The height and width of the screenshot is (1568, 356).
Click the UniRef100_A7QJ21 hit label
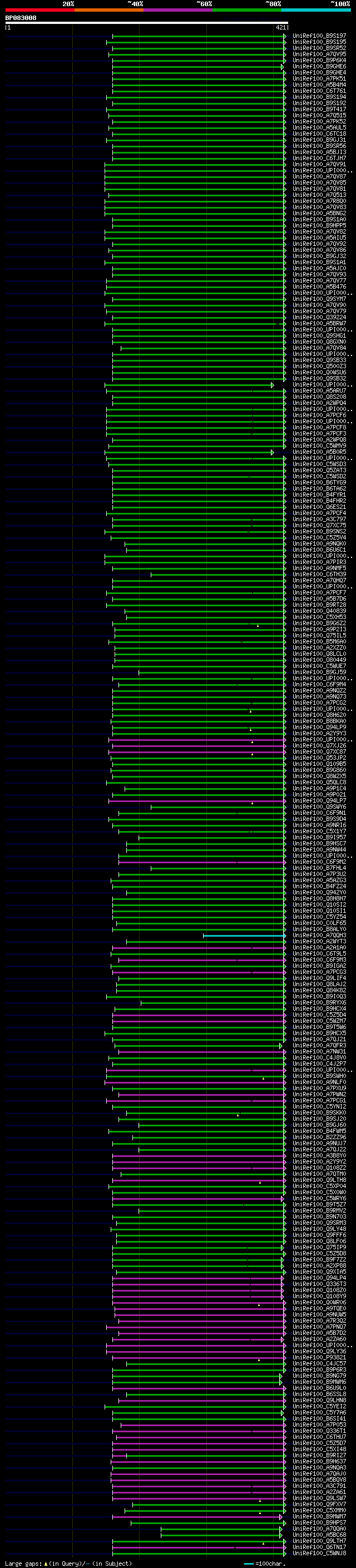pos(319,1040)
